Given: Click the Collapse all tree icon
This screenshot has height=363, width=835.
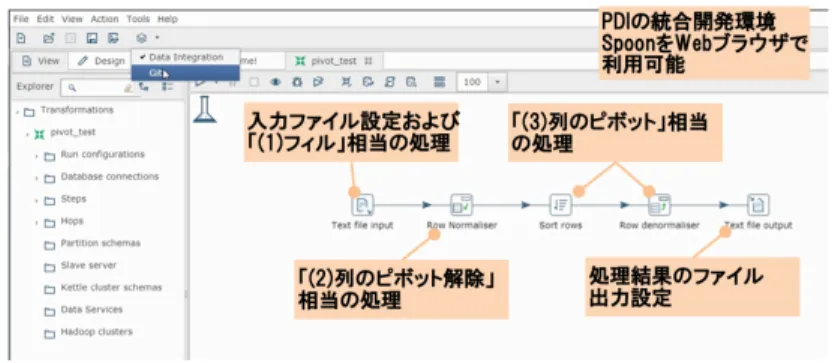Looking at the screenshot, I should [168, 87].
